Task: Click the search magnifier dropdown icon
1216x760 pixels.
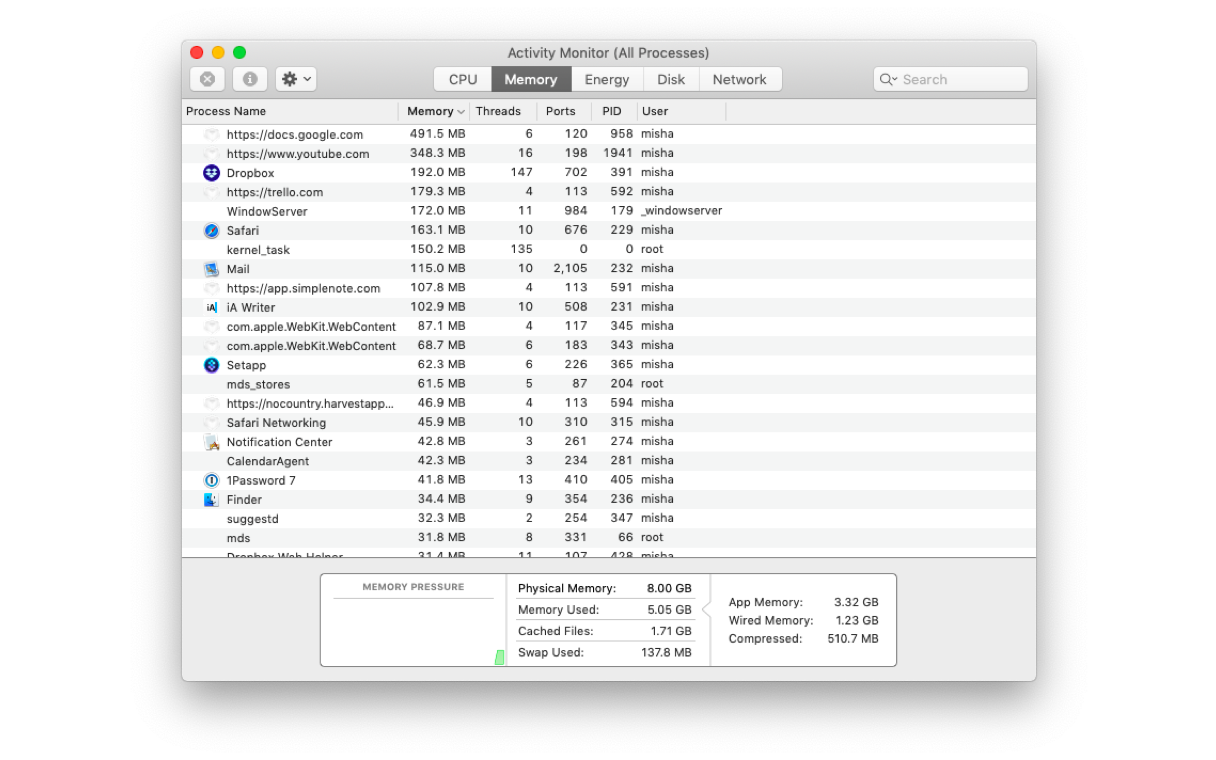Action: pos(888,80)
